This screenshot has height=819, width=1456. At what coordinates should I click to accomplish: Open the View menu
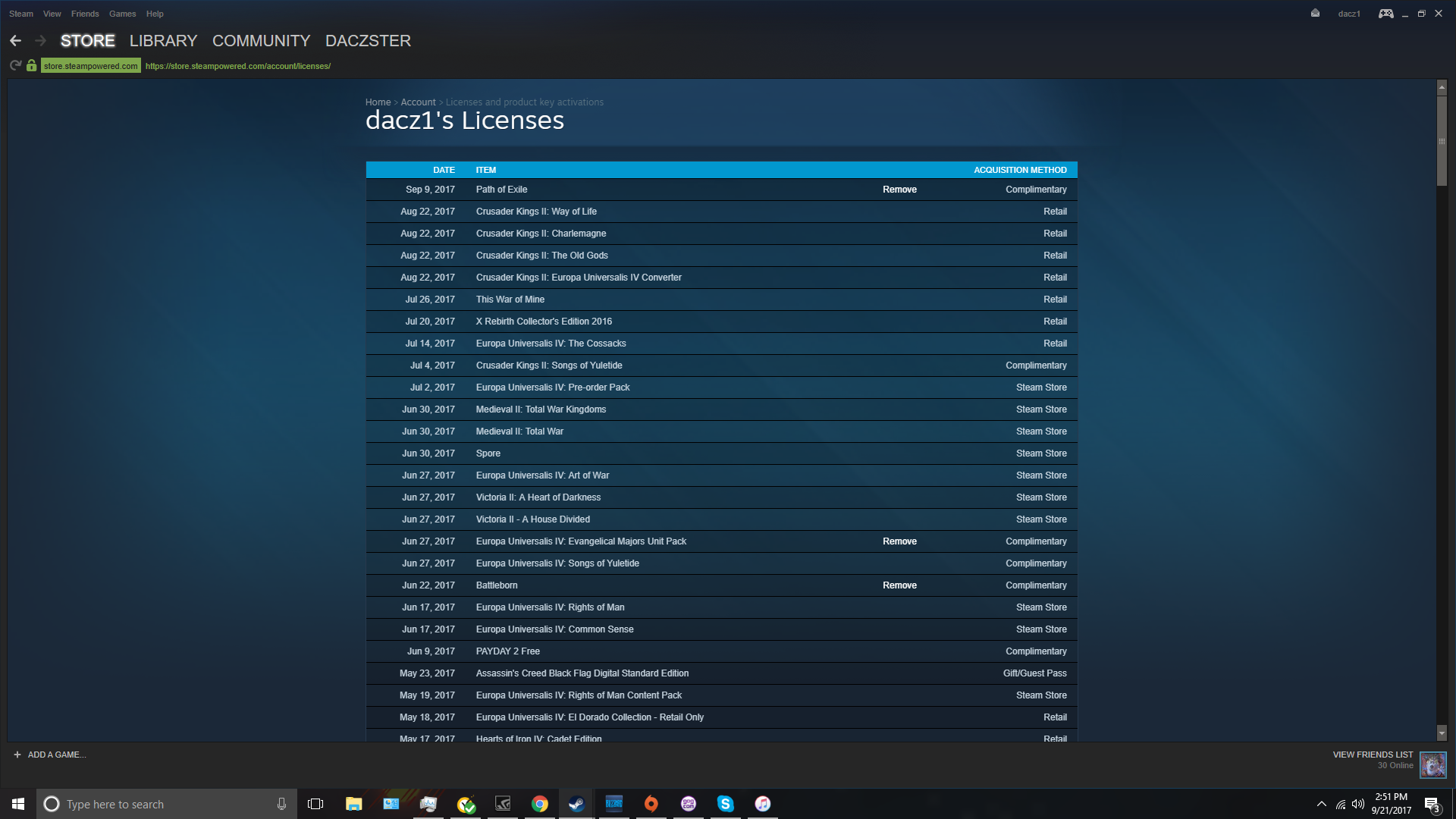[x=52, y=14]
